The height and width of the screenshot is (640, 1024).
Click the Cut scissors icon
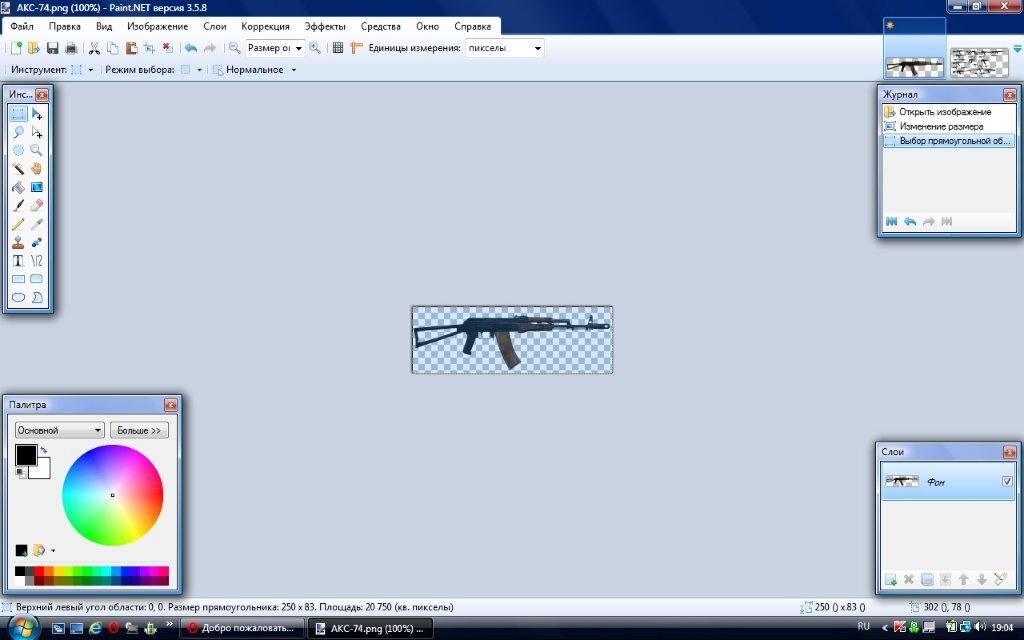tap(94, 48)
